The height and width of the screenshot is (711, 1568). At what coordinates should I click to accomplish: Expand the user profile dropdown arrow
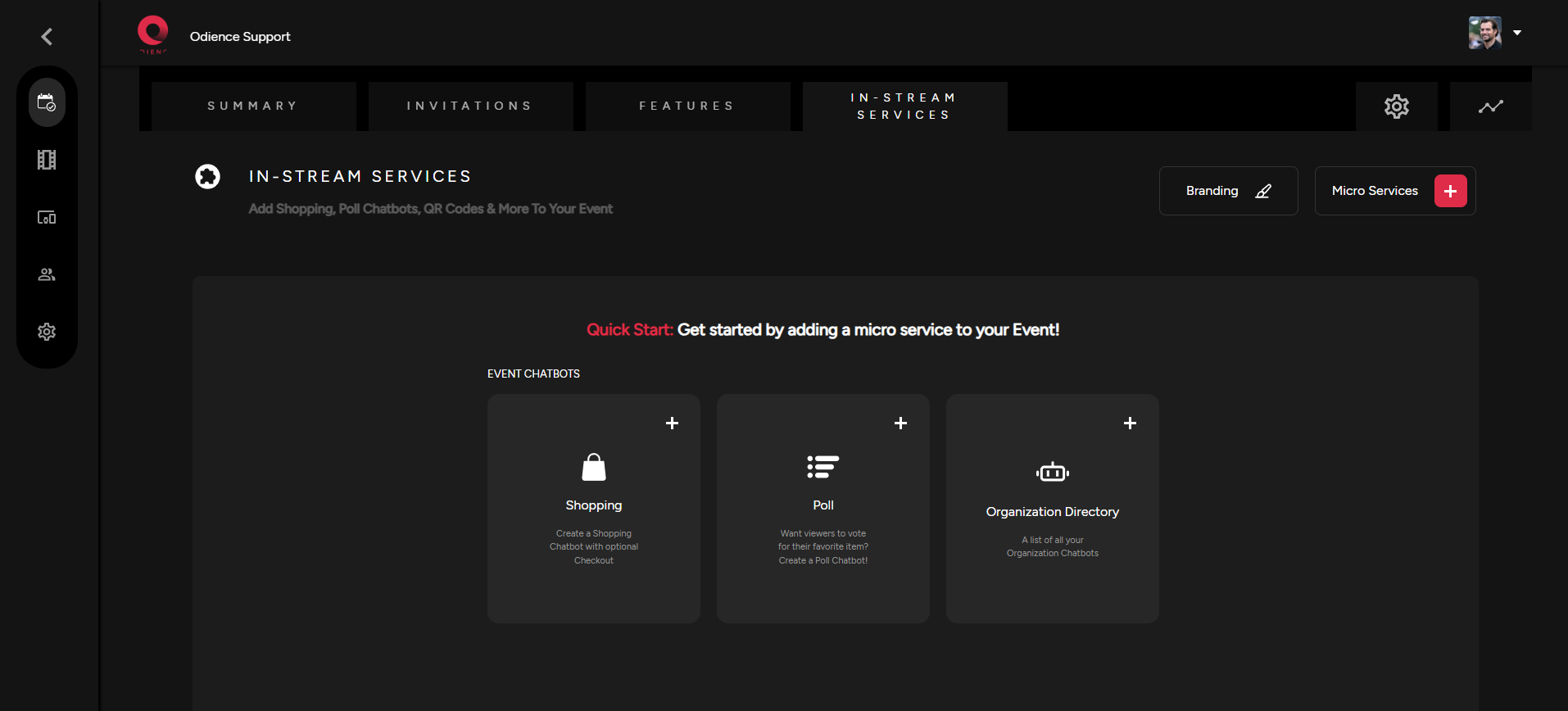click(x=1517, y=33)
